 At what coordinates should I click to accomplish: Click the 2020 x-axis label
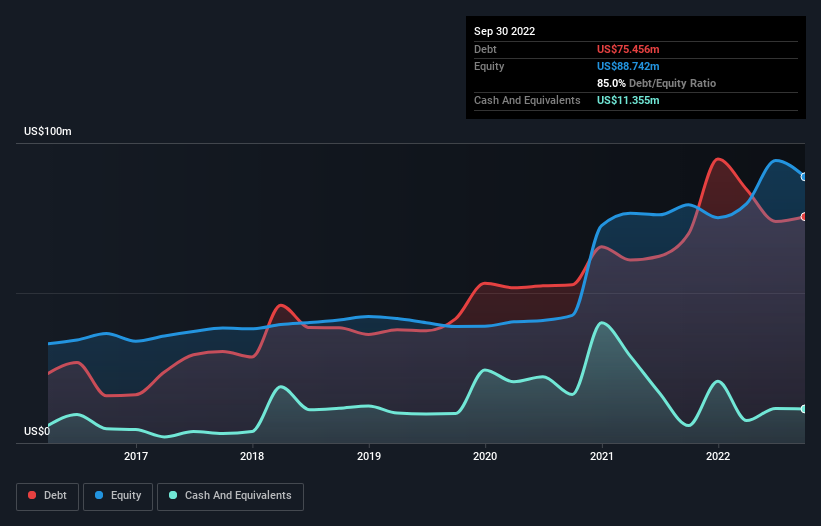[485, 456]
